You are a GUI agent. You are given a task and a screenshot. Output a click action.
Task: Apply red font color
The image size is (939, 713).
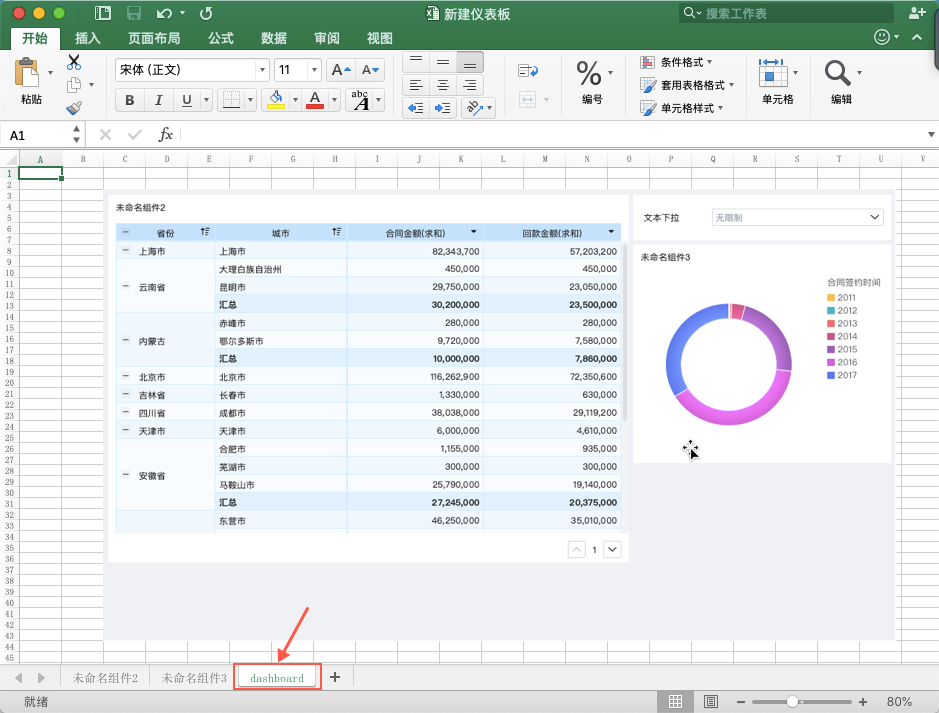(x=315, y=100)
